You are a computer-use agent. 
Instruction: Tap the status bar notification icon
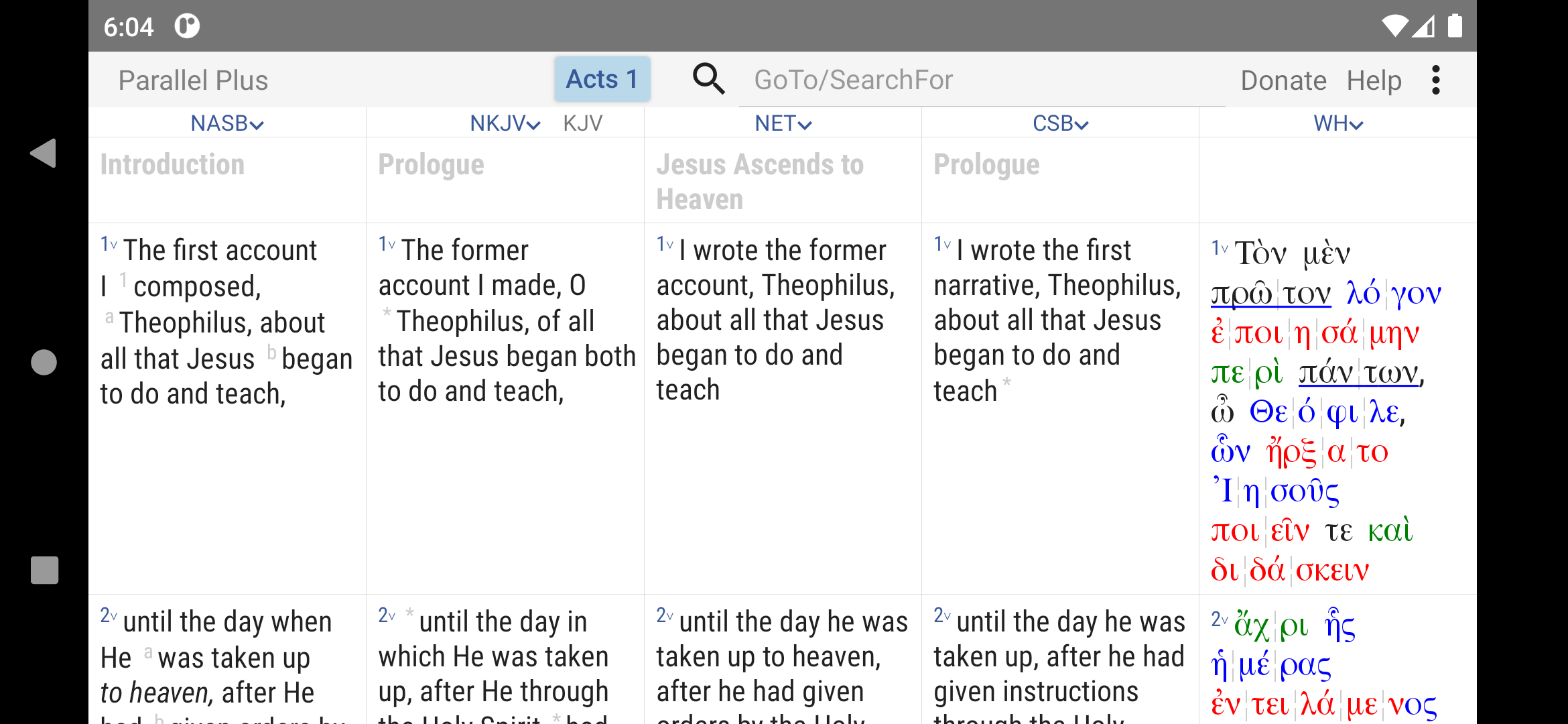(187, 26)
